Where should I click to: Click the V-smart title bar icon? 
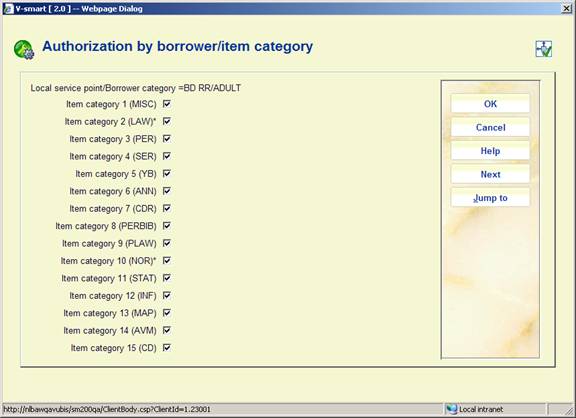click(x=8, y=8)
